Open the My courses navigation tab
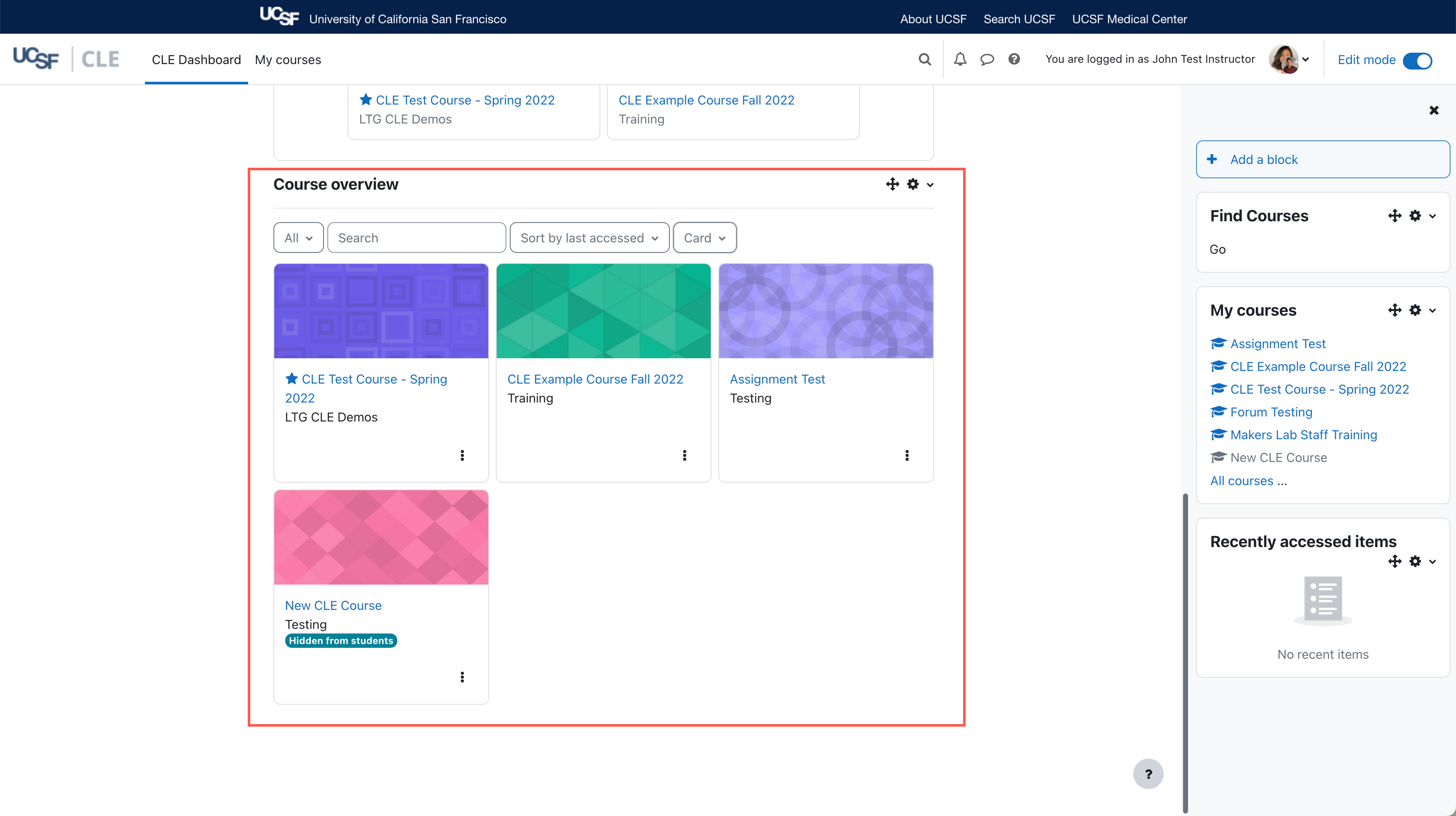The width and height of the screenshot is (1456, 816). coord(288,59)
